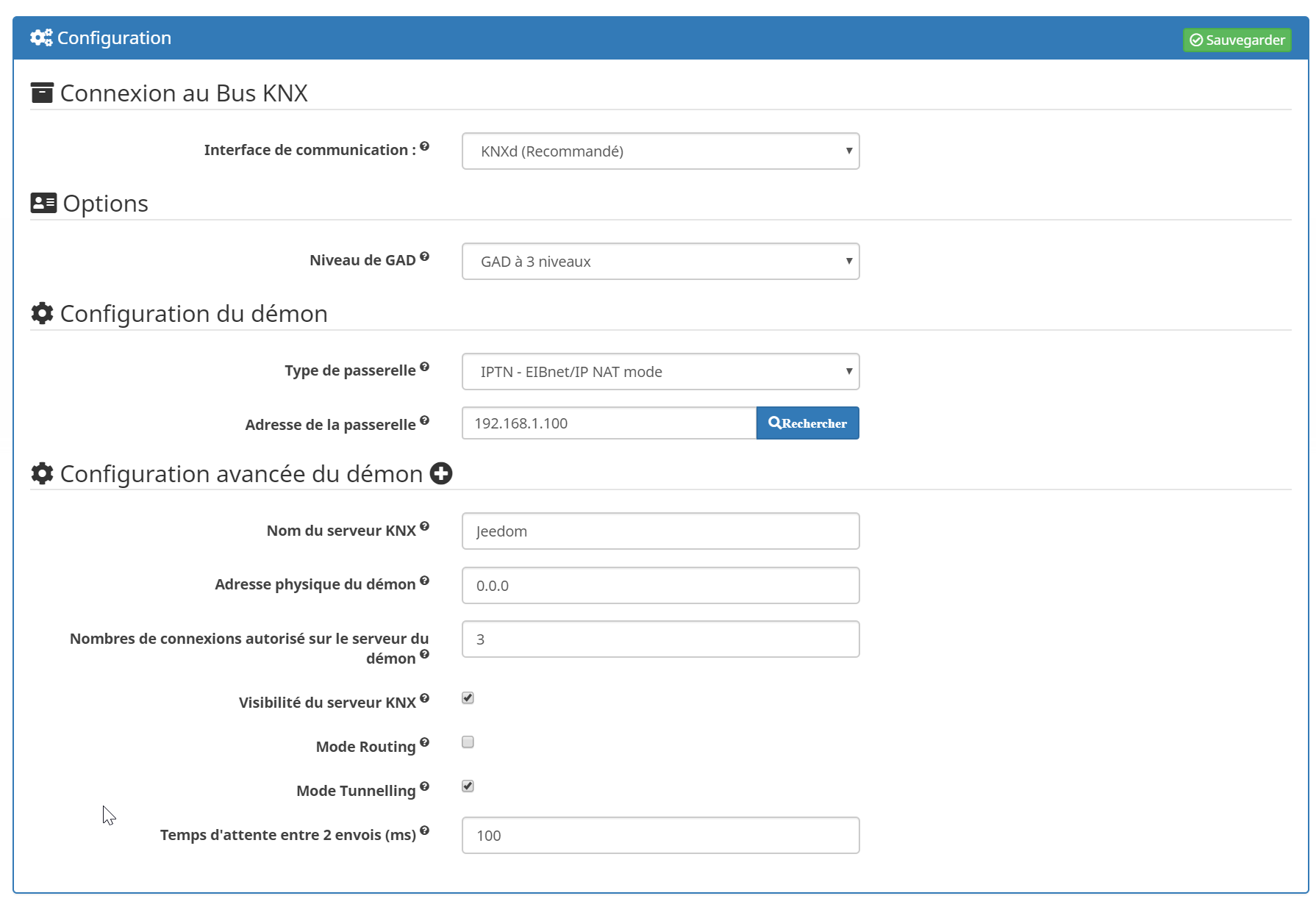This screenshot has height=904, width=1316.
Task: Open the Type de passerelle dropdown
Action: (x=660, y=372)
